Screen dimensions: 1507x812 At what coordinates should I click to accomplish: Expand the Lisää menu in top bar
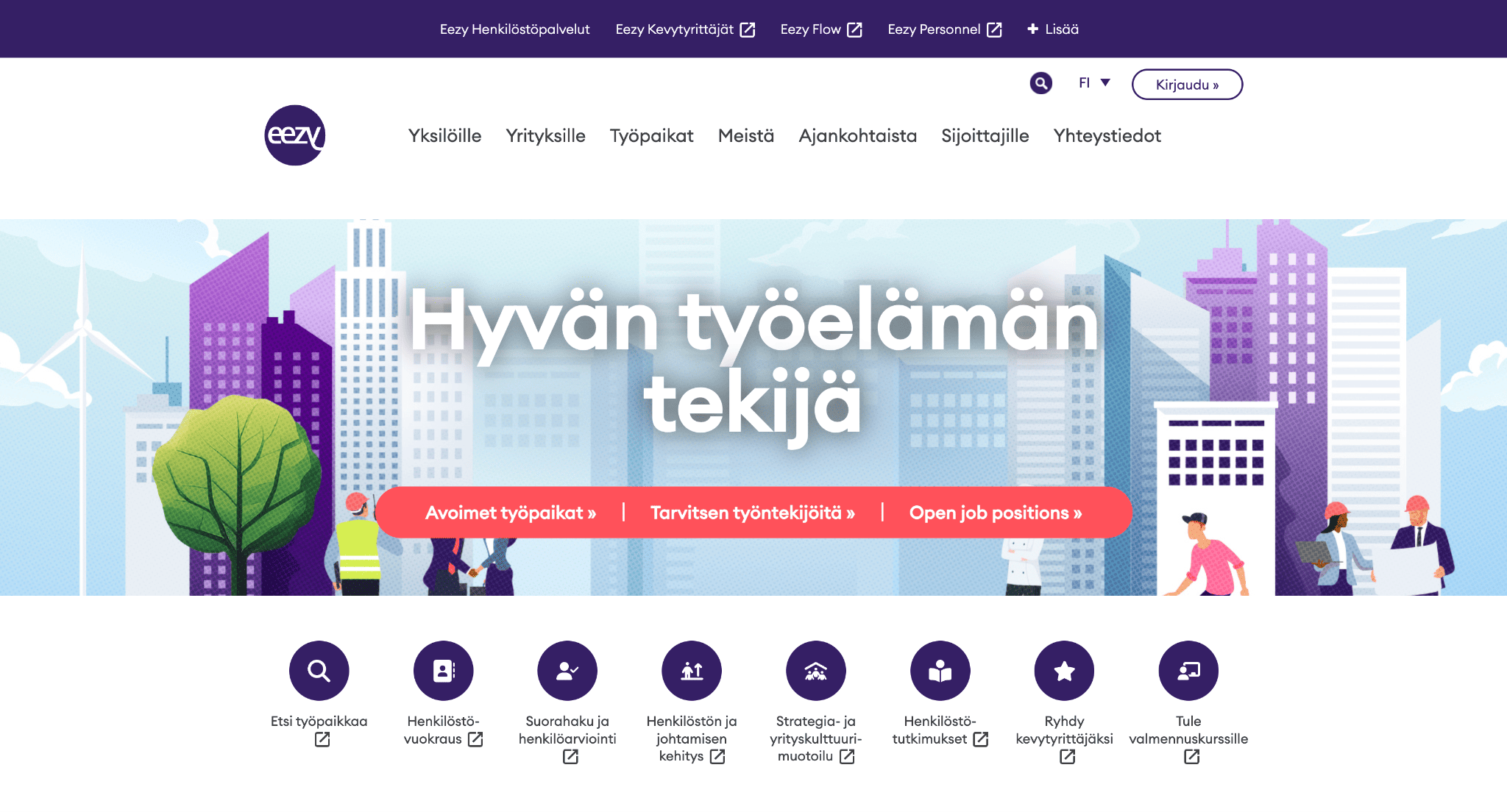pos(1053,29)
